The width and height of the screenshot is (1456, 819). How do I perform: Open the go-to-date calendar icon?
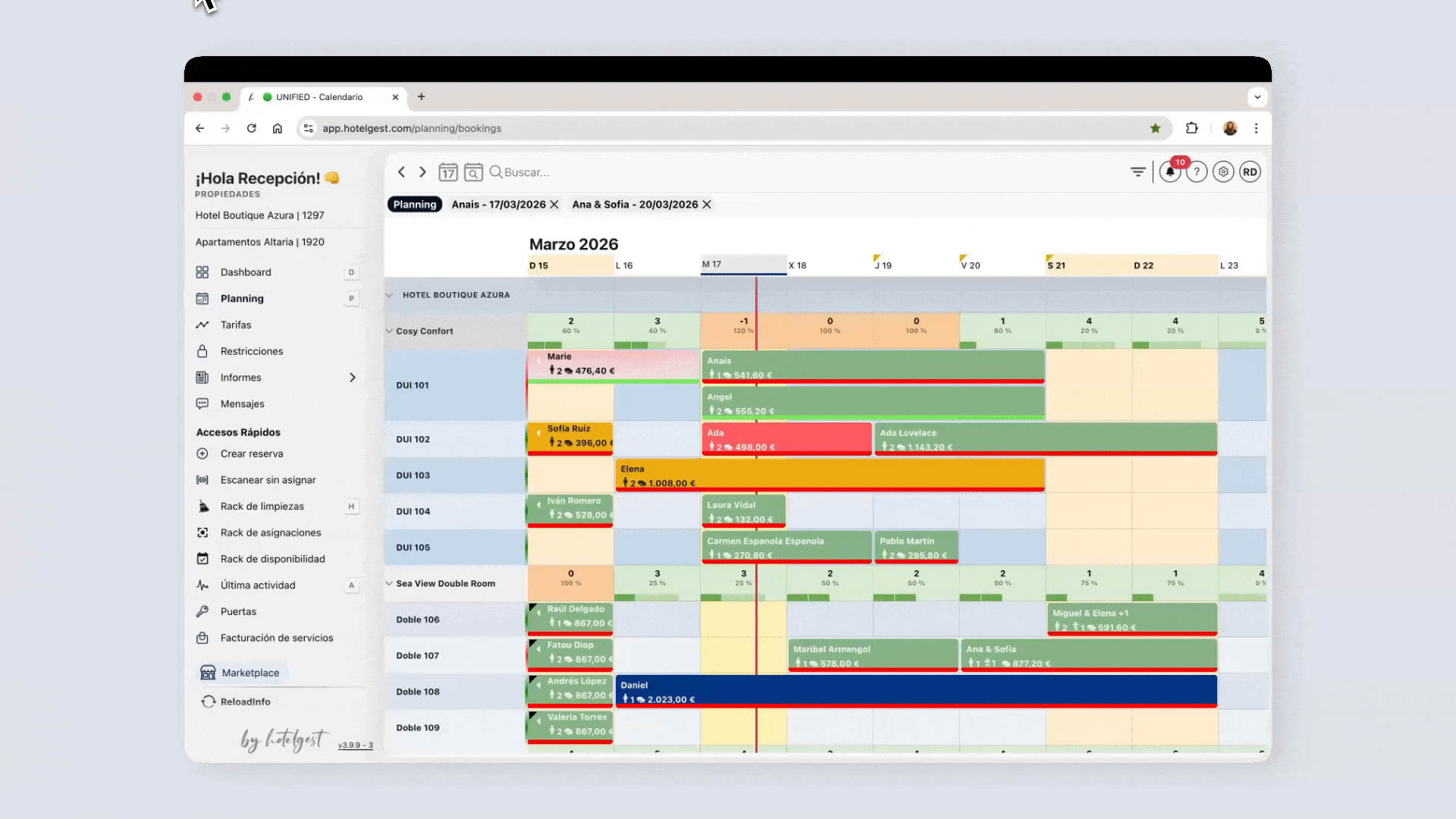[x=448, y=172]
